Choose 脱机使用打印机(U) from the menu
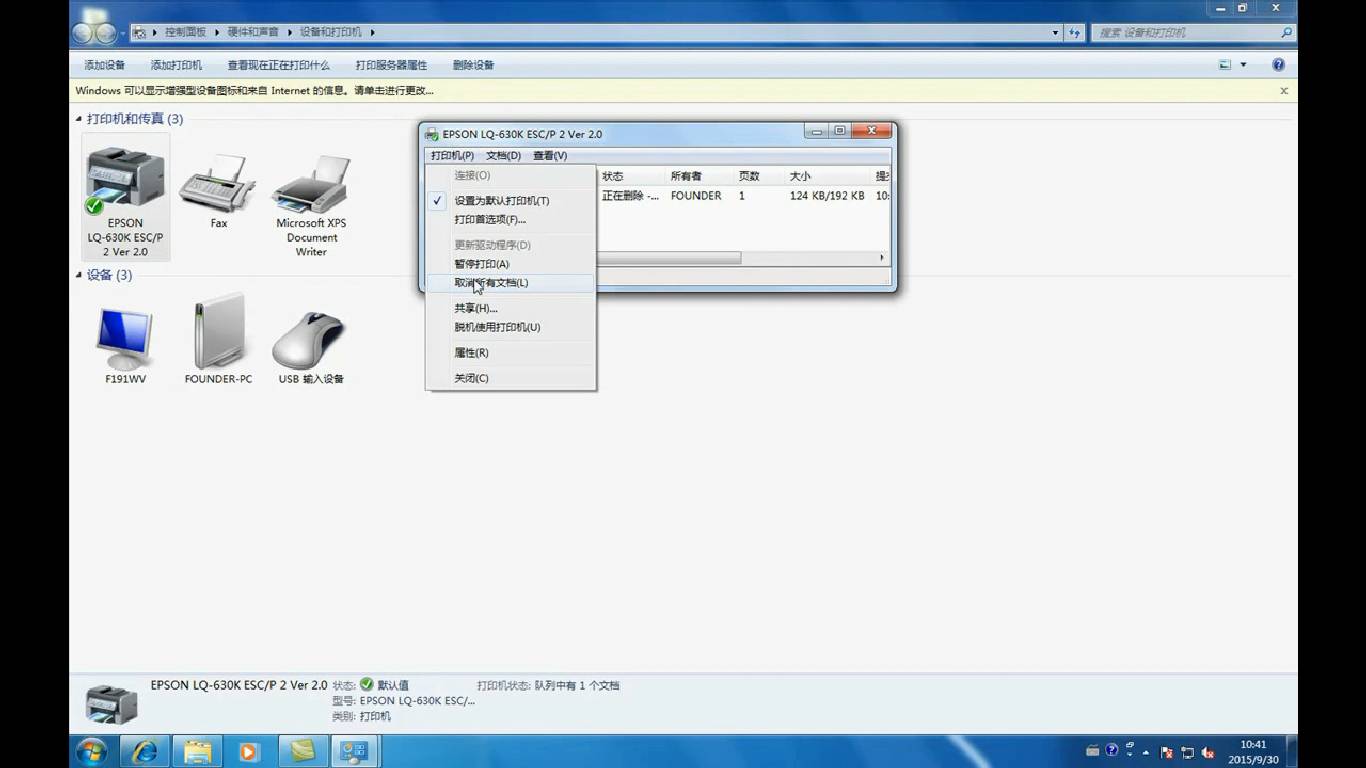The height and width of the screenshot is (768, 1366). [x=510, y=327]
